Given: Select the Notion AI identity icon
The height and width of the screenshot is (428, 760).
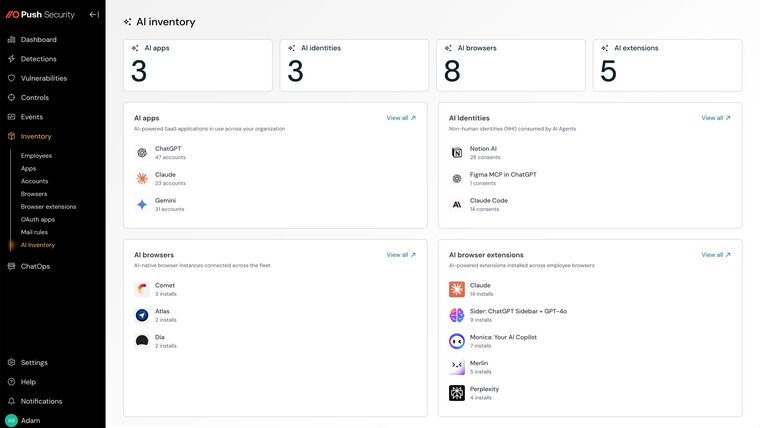Looking at the screenshot, I should coord(457,153).
